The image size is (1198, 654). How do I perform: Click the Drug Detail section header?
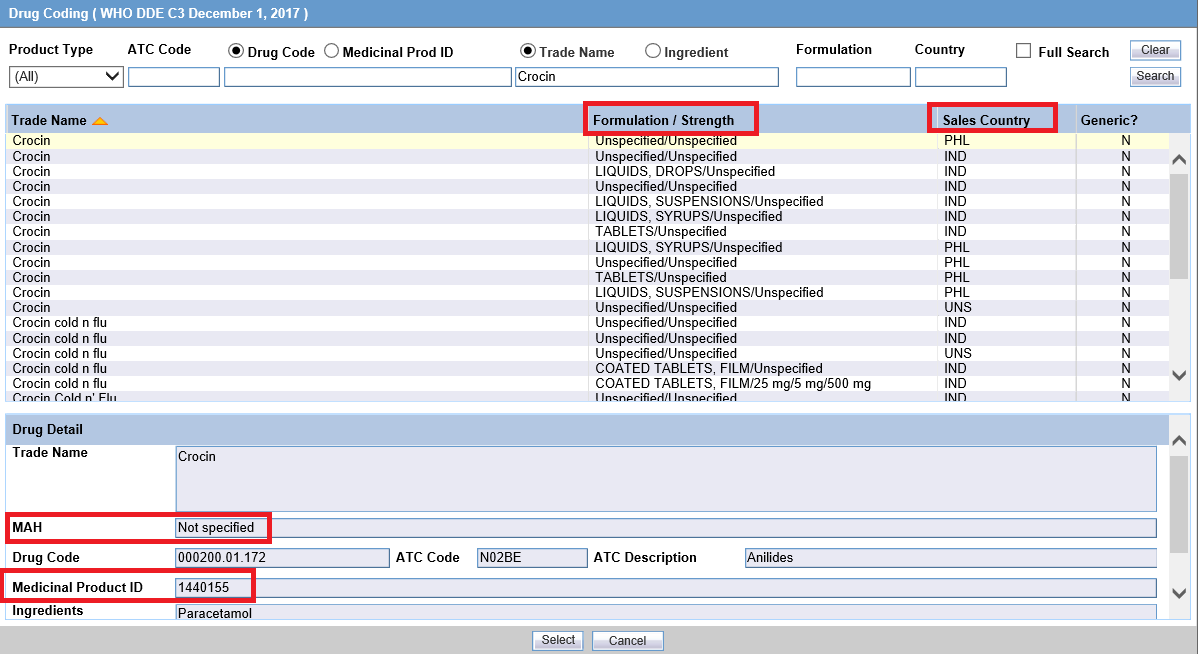click(588, 429)
